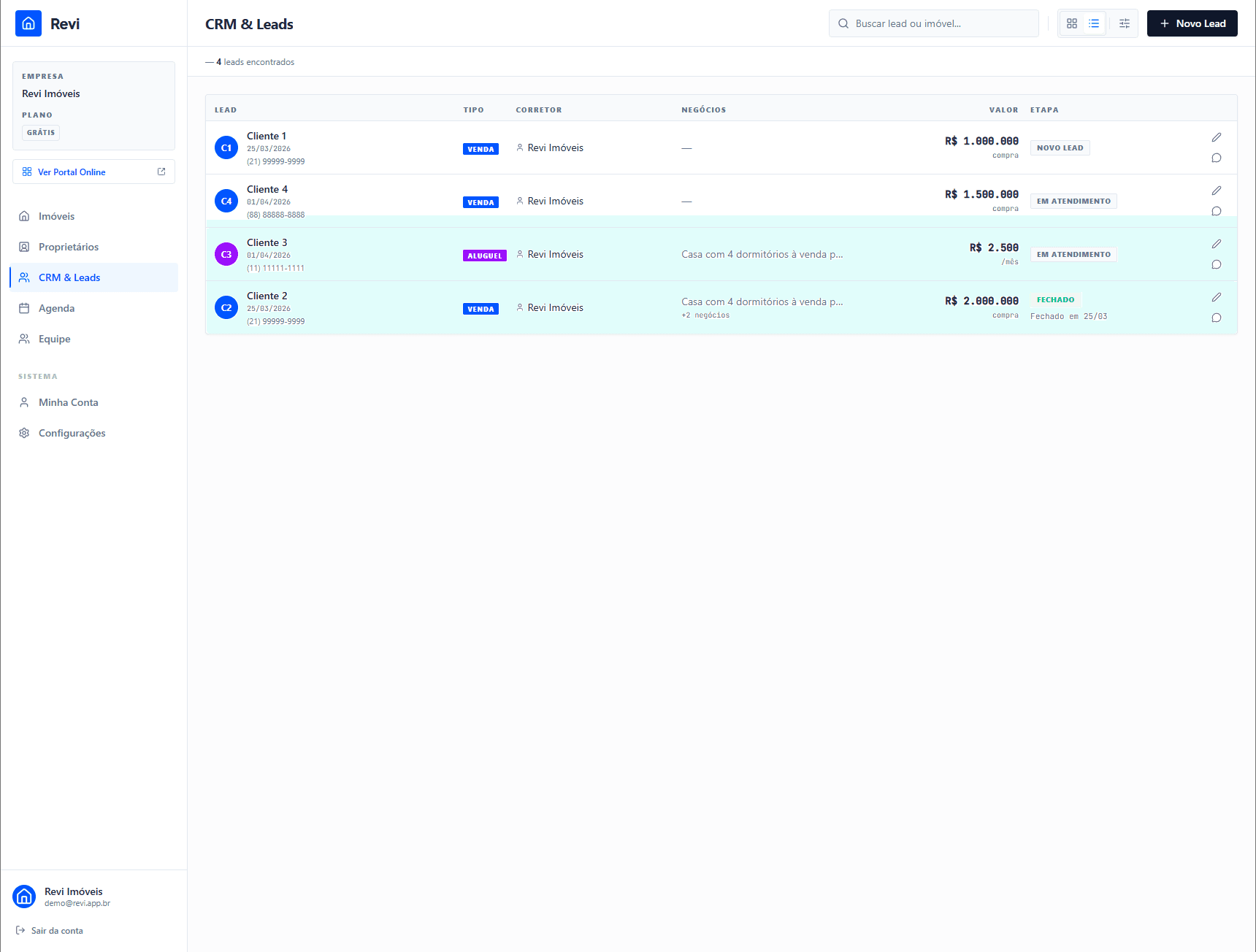This screenshot has height=952, width=1256.
Task: Open the Fechado stage badge for Cliente 2
Action: [x=1055, y=300]
